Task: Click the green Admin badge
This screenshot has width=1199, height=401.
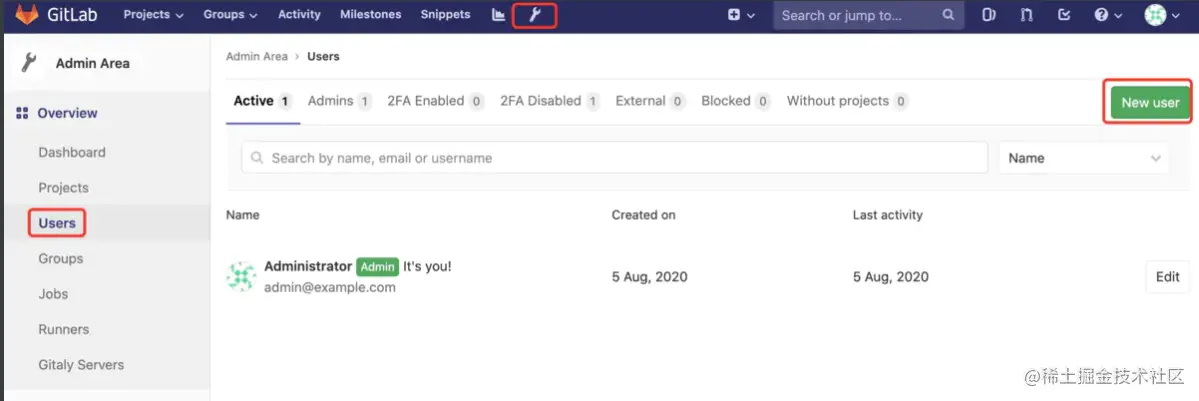Action: pyautogui.click(x=377, y=267)
